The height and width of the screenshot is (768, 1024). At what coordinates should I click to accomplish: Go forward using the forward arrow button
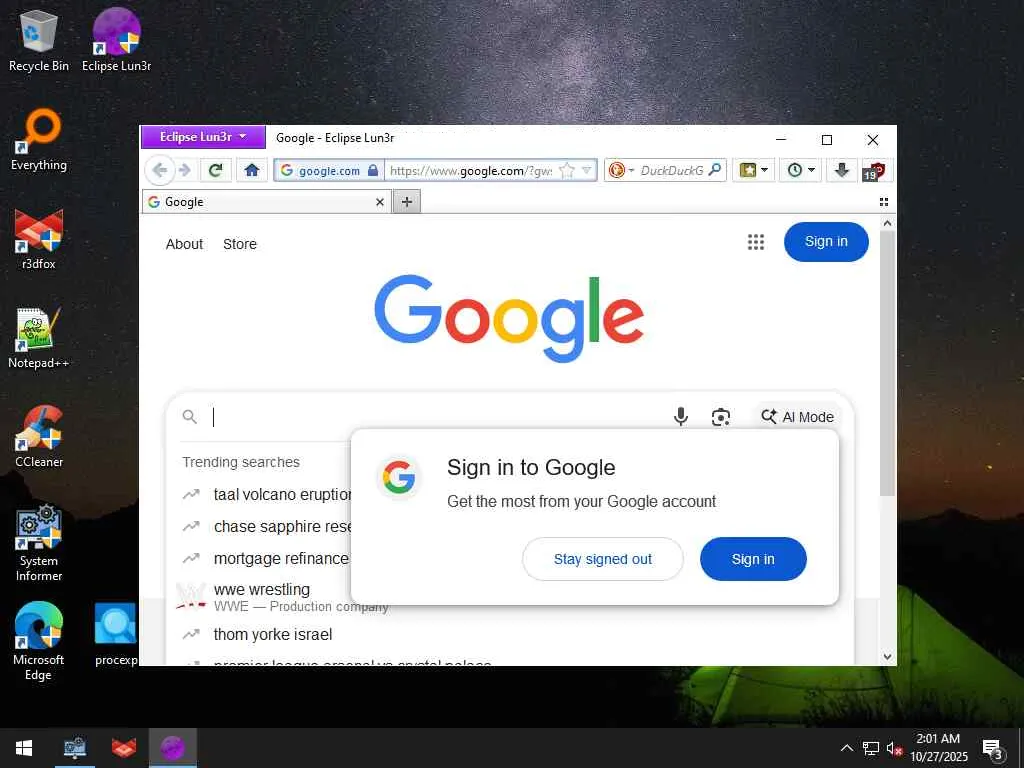(185, 170)
